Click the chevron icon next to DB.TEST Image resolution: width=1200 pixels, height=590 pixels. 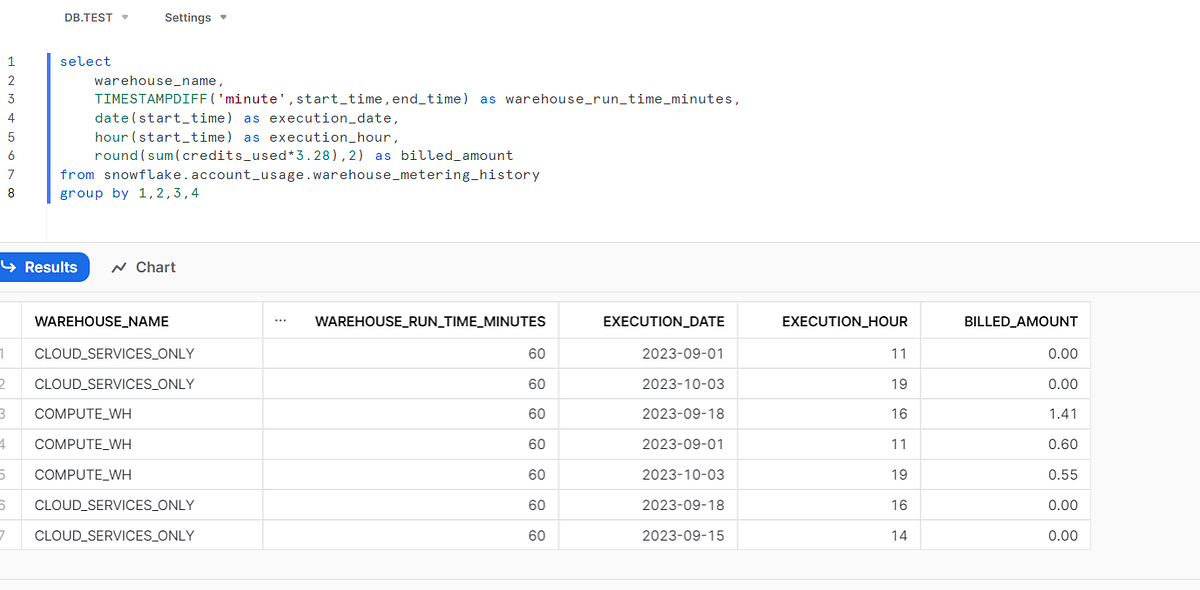click(123, 17)
